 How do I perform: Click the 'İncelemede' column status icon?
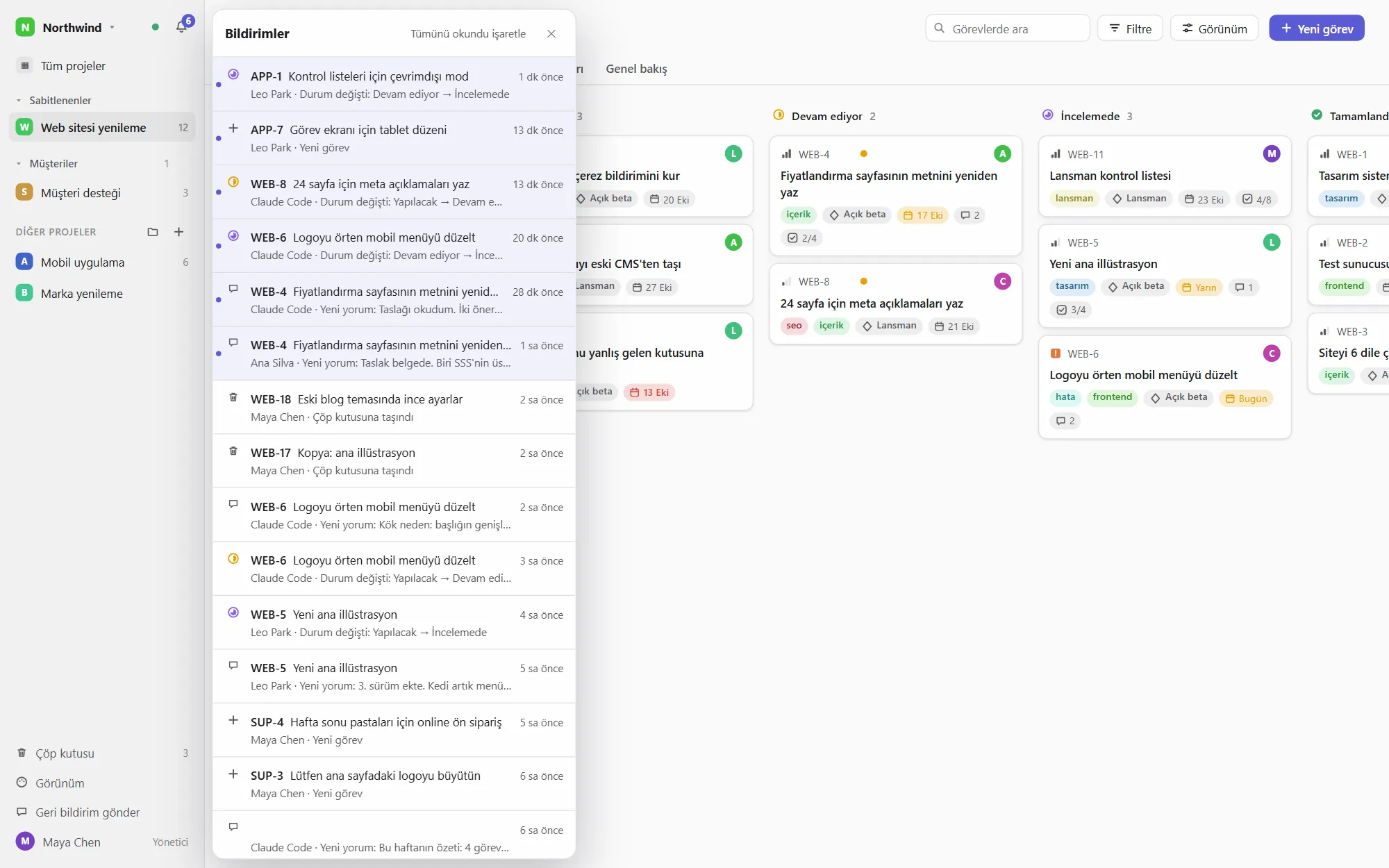(x=1047, y=115)
